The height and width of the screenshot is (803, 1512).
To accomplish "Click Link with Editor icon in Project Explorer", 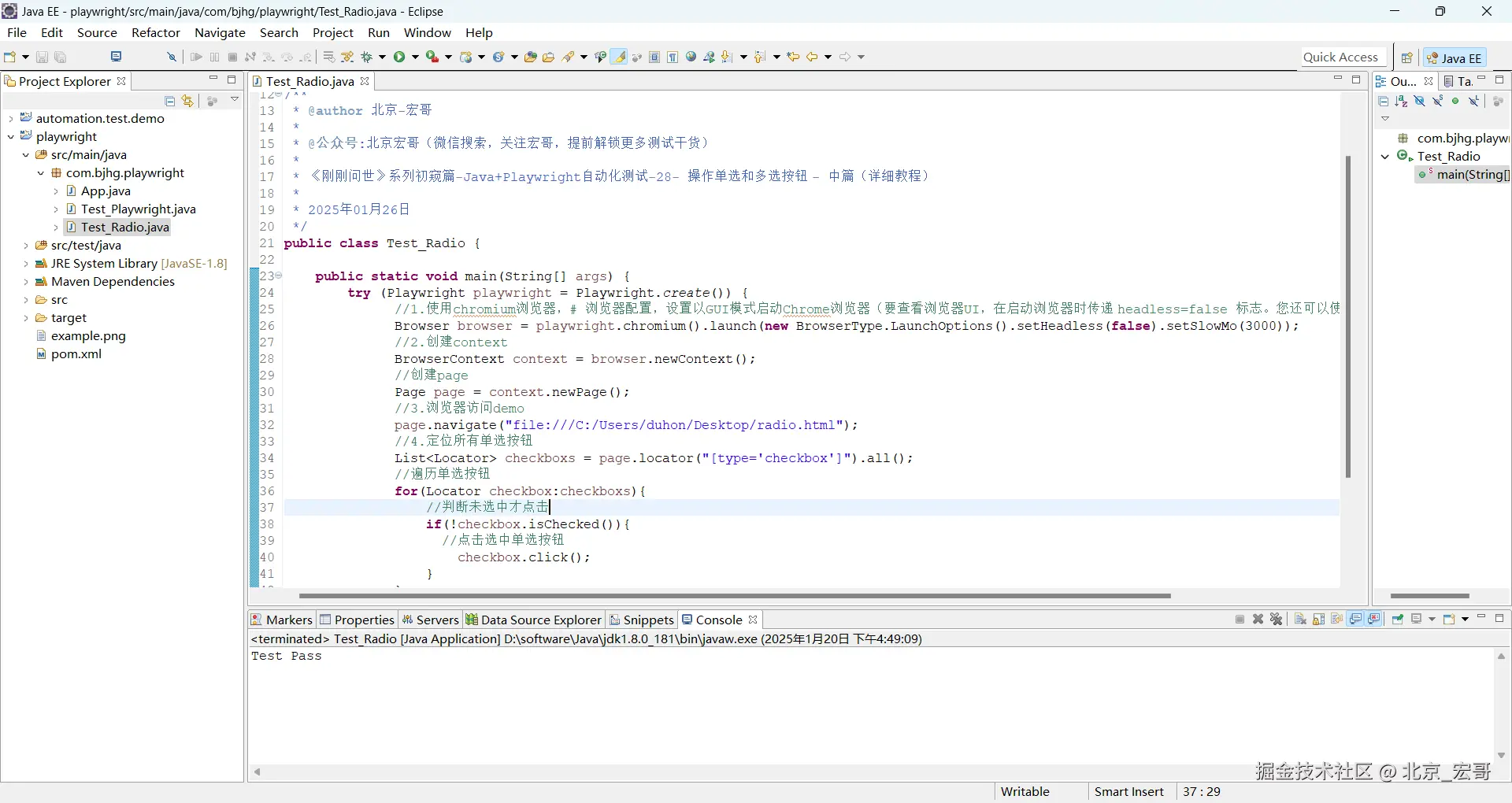I will [x=187, y=101].
